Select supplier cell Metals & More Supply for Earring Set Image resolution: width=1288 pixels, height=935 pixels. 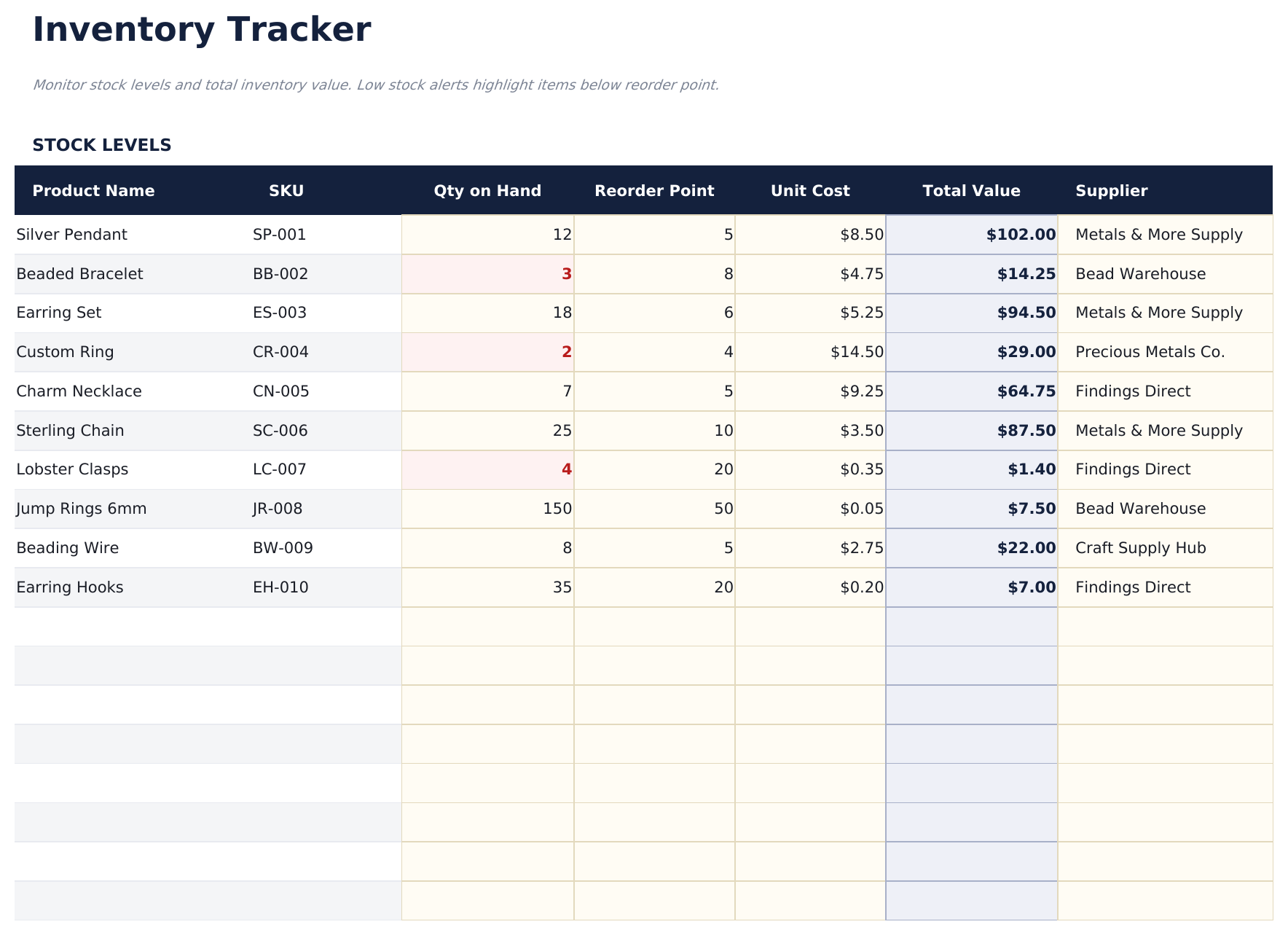1158,313
